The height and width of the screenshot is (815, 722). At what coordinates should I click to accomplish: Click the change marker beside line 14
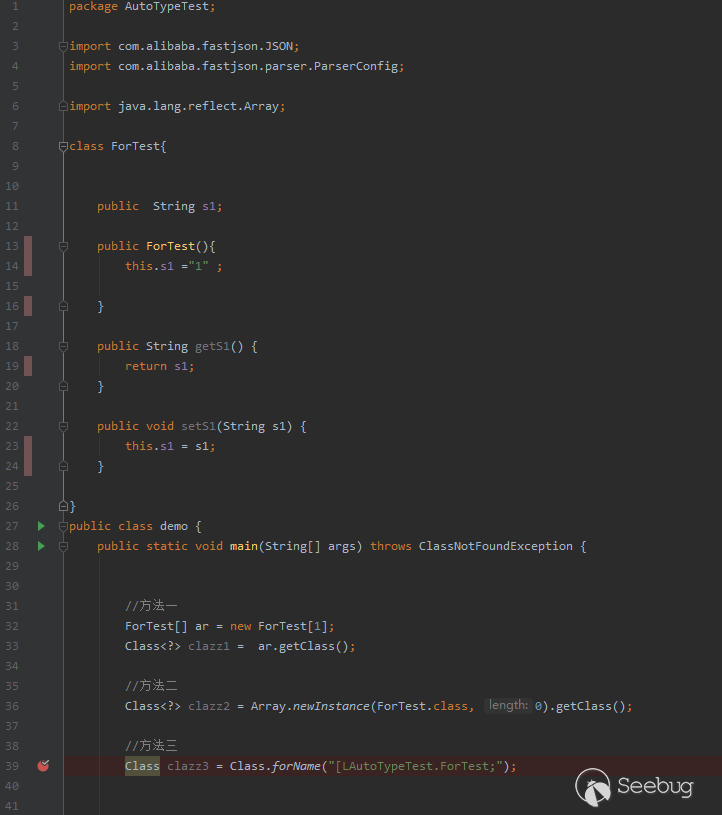click(28, 266)
